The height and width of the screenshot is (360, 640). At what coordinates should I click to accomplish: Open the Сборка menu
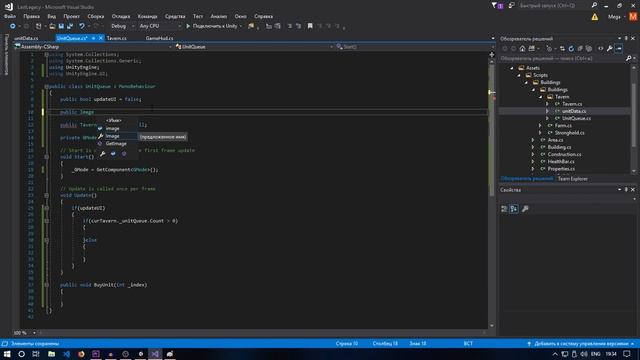click(96, 16)
